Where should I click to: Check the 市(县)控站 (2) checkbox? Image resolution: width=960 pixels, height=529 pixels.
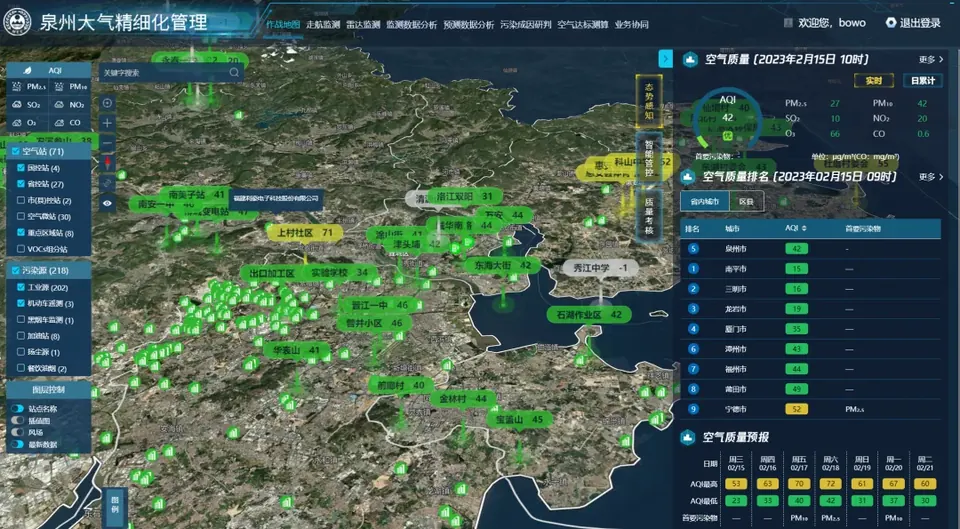pyautogui.click(x=21, y=200)
